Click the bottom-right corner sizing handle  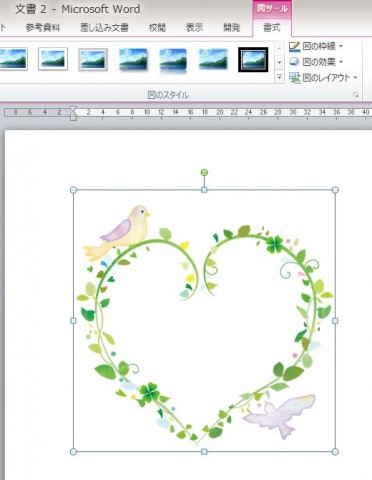[x=335, y=452]
